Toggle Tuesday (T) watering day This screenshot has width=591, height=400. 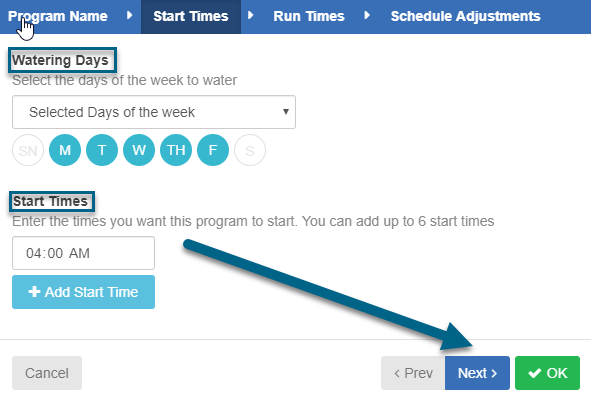point(102,150)
